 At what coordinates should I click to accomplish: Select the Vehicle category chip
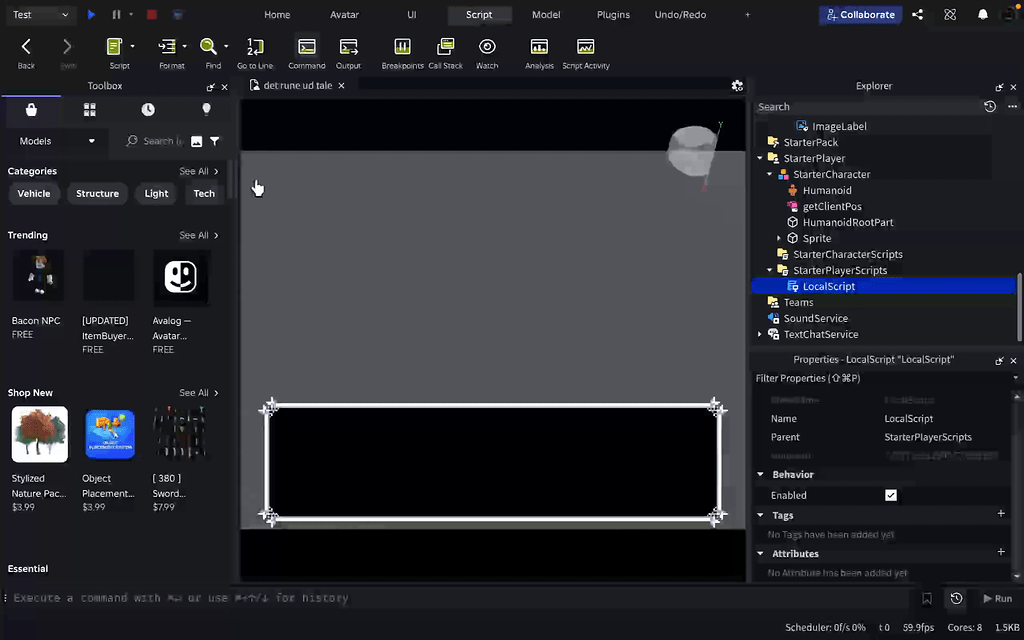34,193
